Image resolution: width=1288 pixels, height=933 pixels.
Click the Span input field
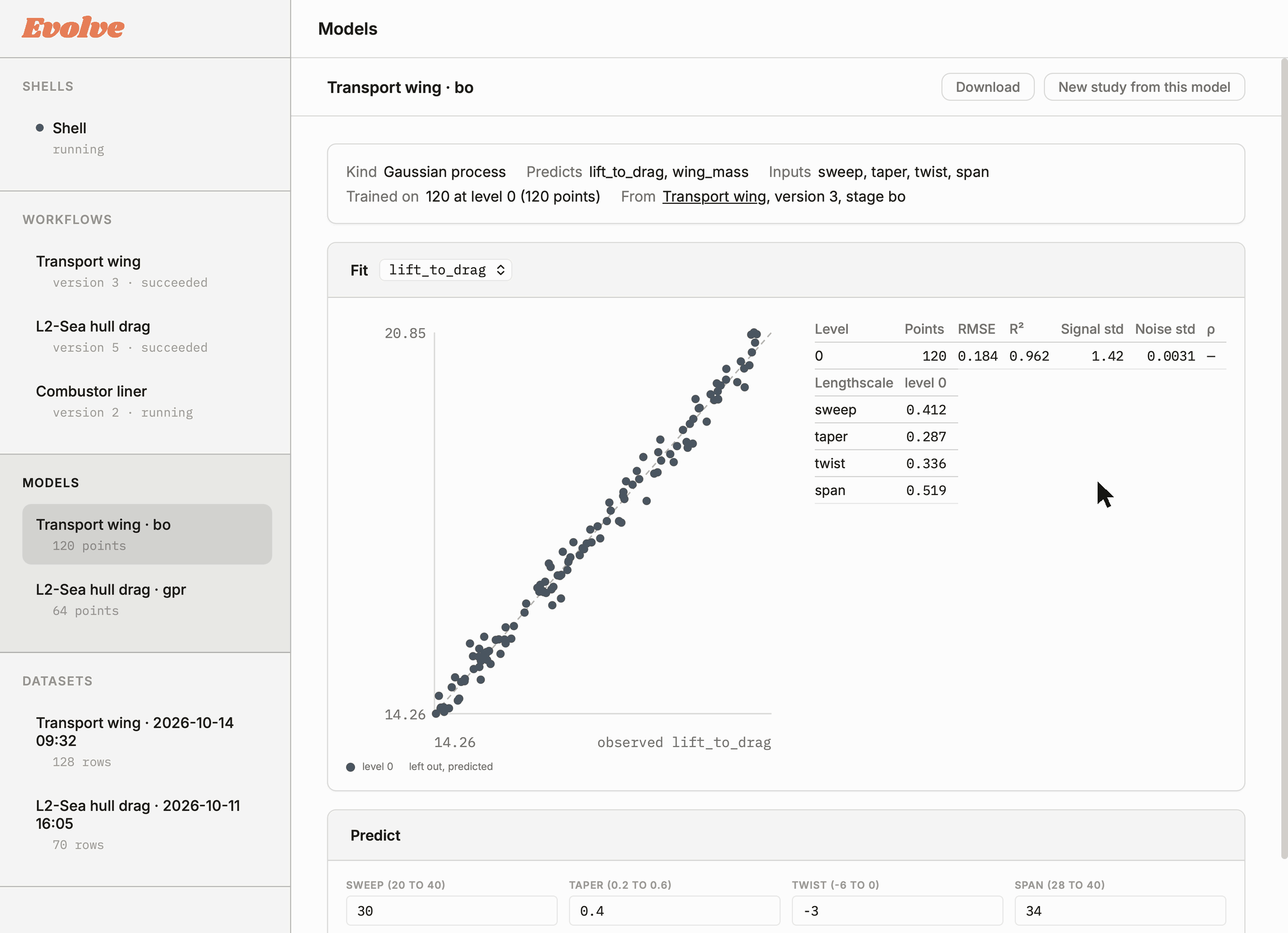tap(1120, 911)
